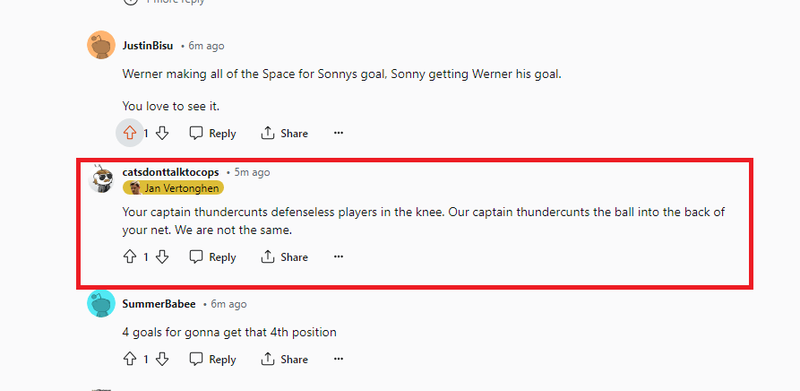
Task: Reply to SummerBabee's comment
Action: pos(213,359)
